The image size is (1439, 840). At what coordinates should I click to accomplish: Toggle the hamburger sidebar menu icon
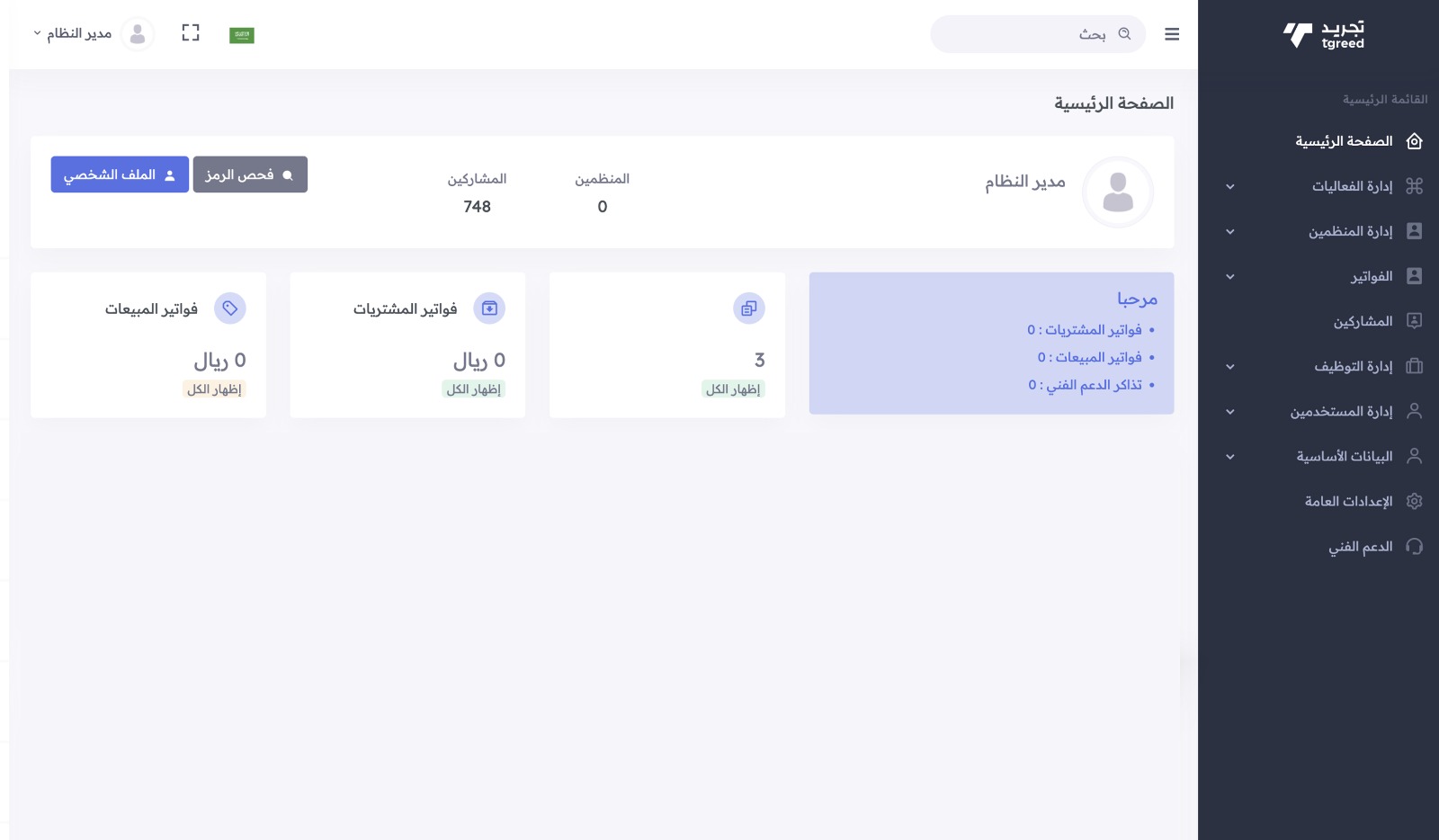[1171, 34]
